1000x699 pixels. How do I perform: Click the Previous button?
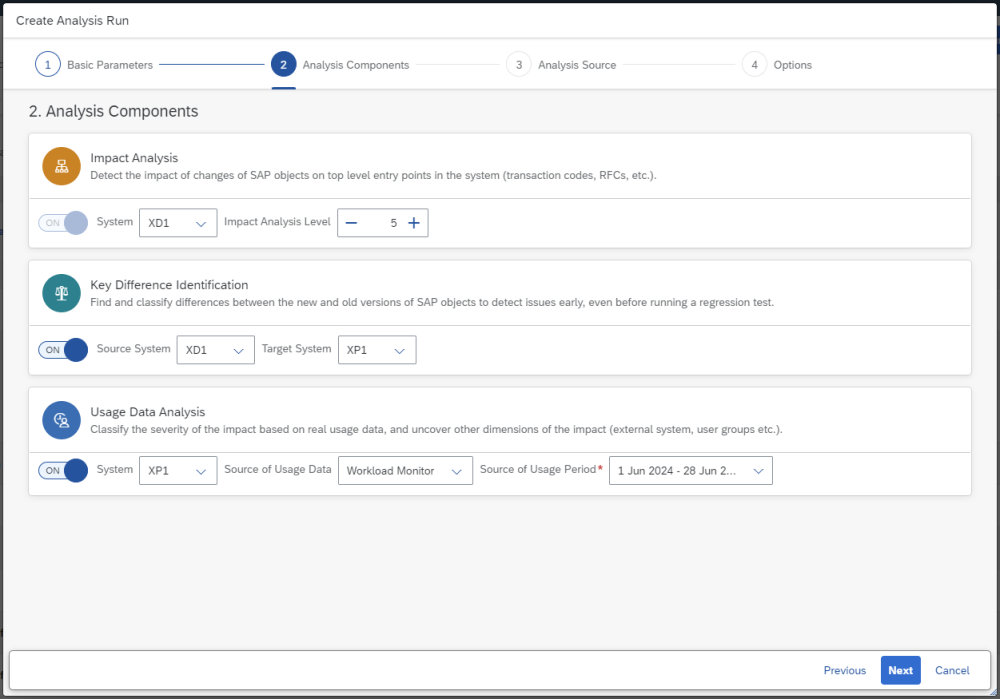pyautogui.click(x=845, y=670)
